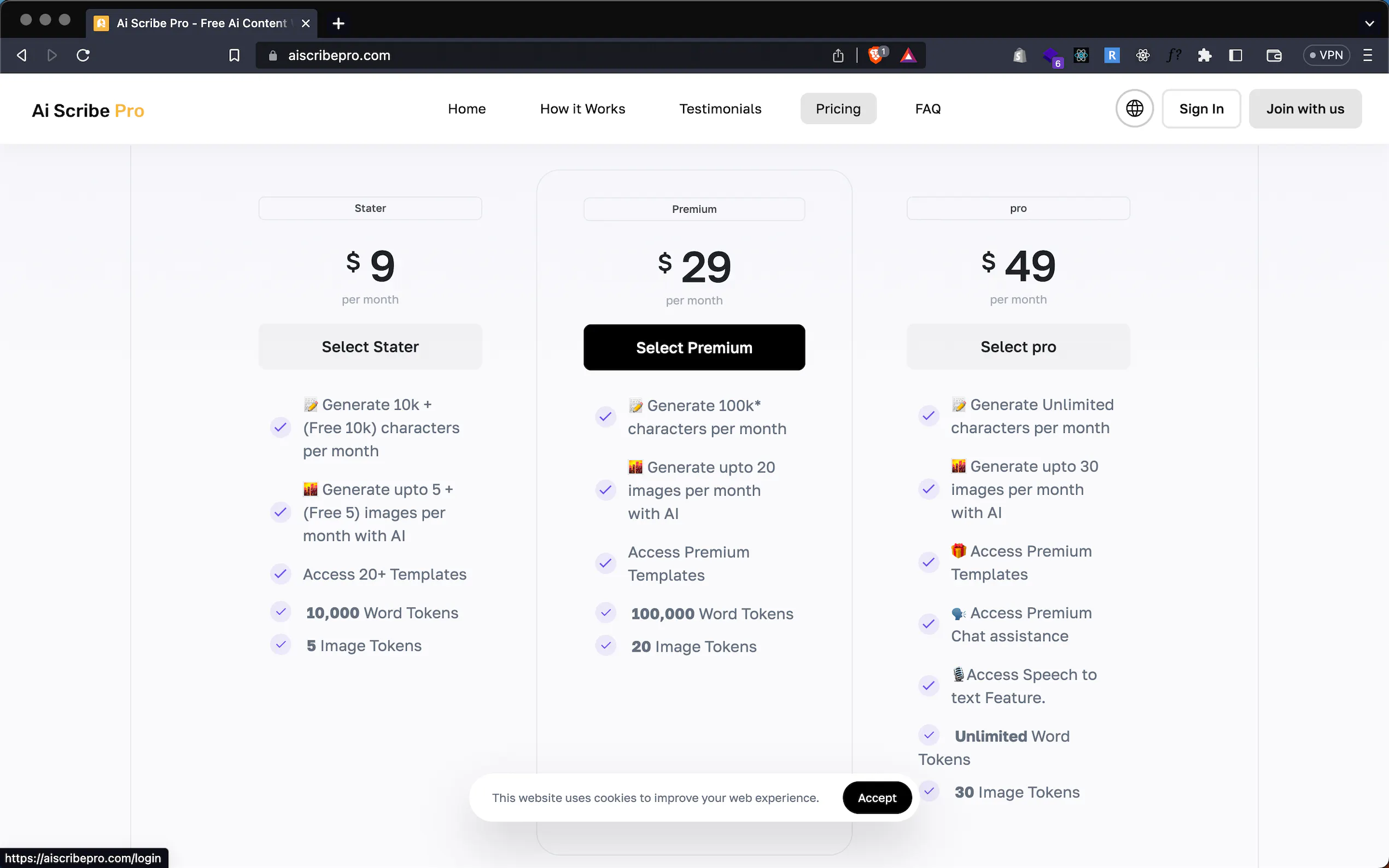The width and height of the screenshot is (1389, 868).
Task: Toggle the VPN button
Action: [1326, 55]
